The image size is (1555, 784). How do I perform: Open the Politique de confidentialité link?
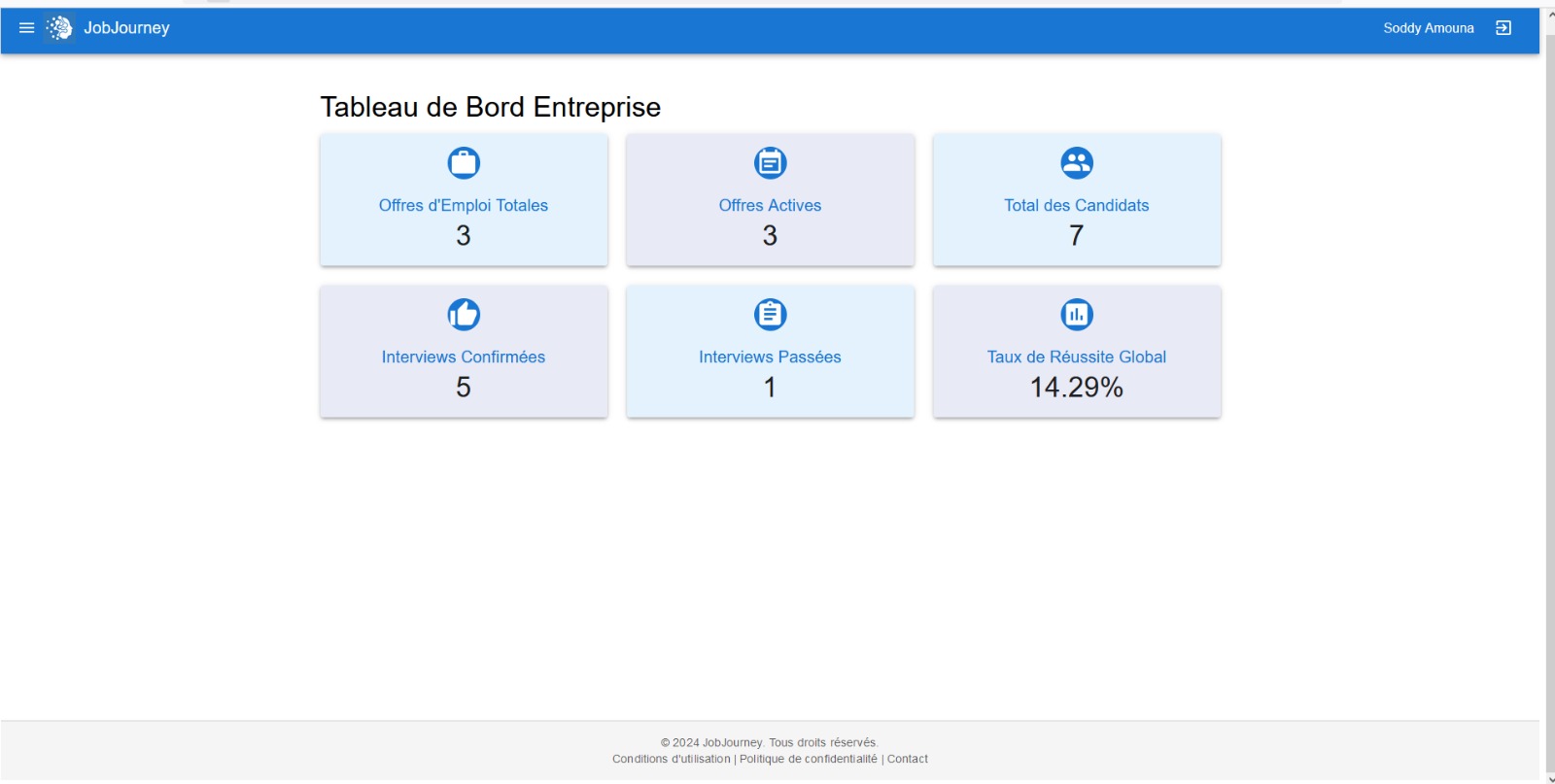coord(808,759)
